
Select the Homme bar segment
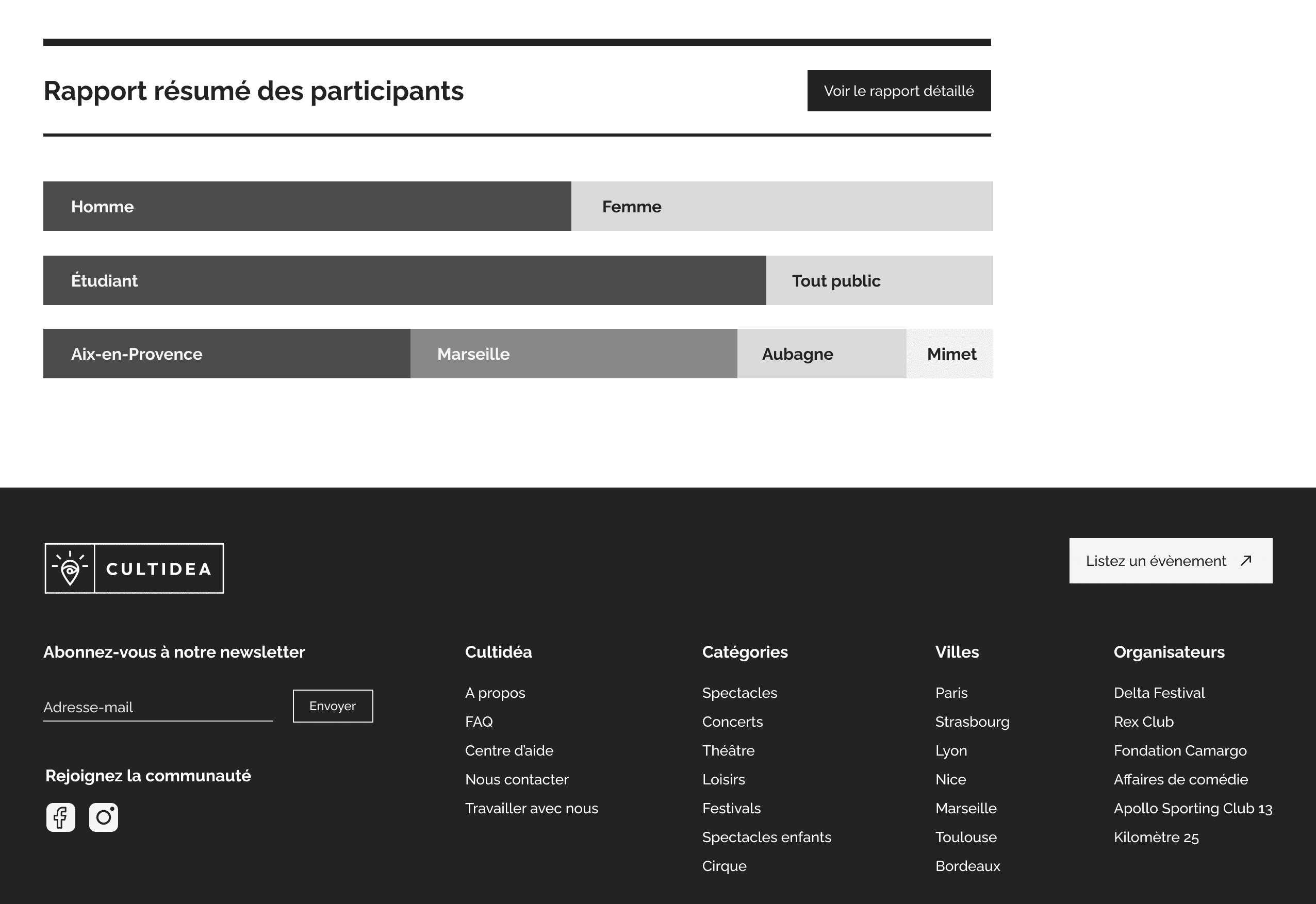tap(307, 206)
